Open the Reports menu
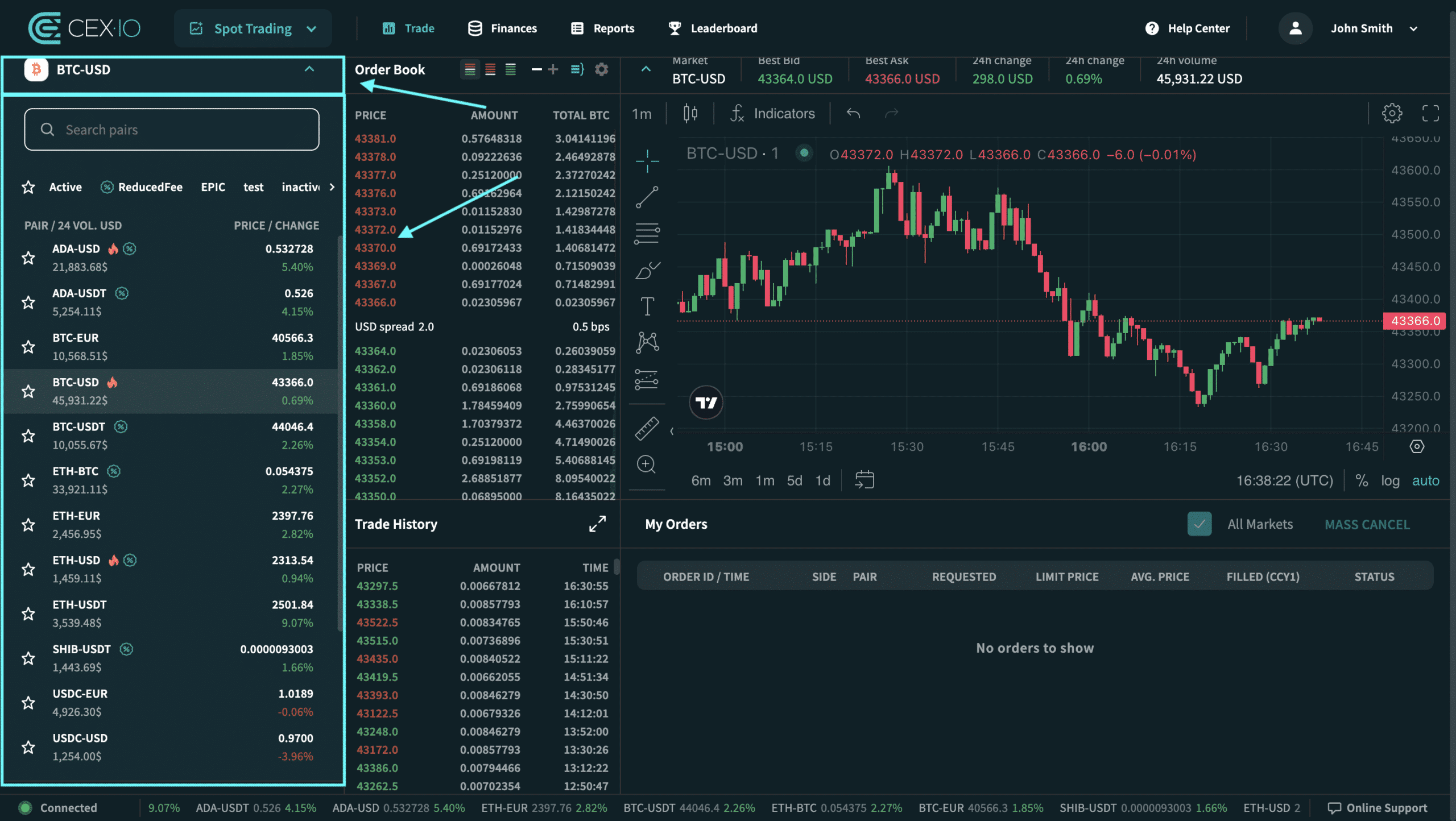1456x821 pixels. (x=602, y=28)
